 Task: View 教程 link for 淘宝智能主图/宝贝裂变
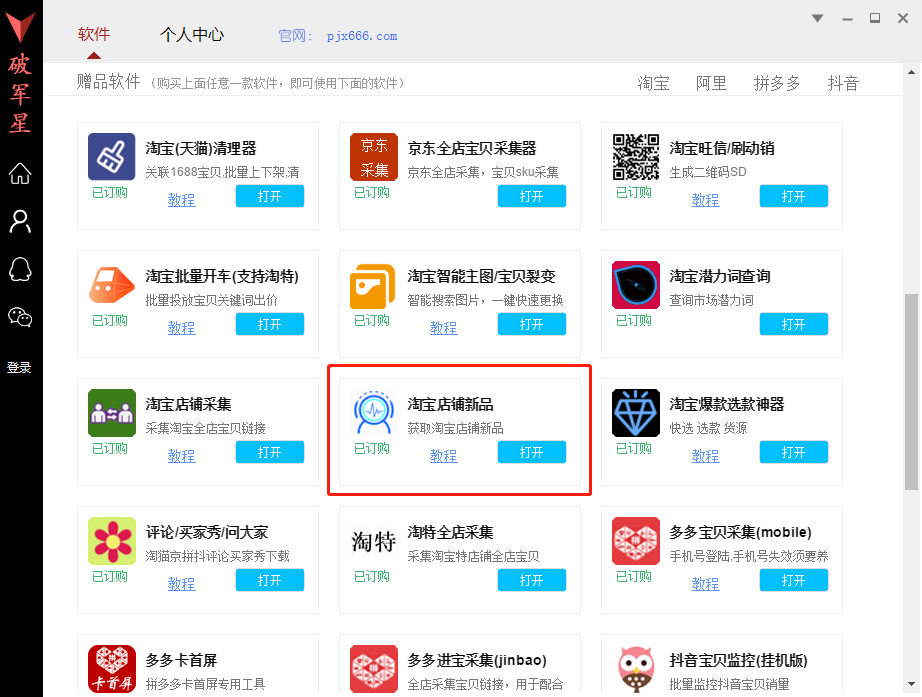443,328
